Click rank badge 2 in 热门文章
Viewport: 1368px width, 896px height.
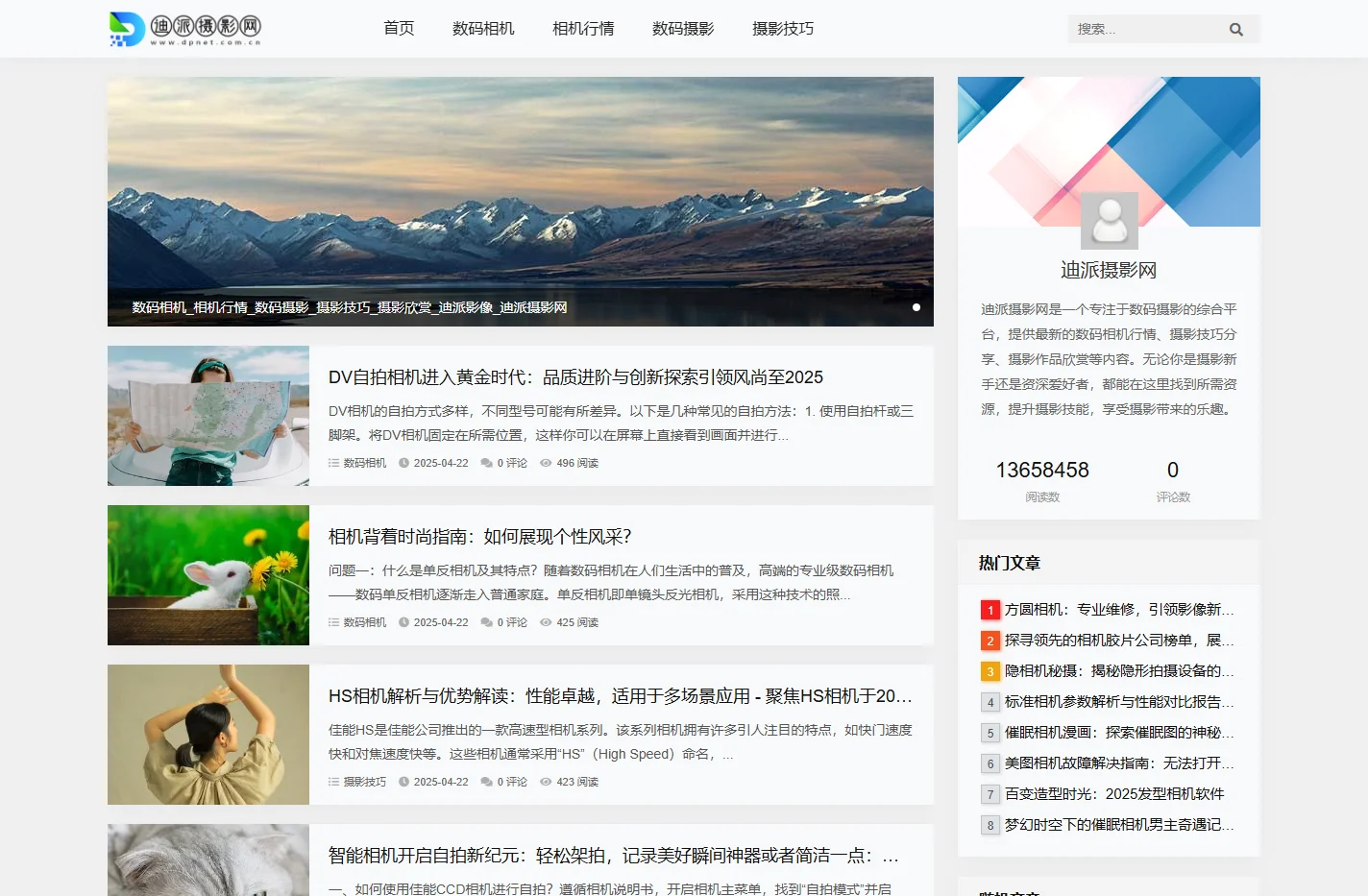[990, 641]
